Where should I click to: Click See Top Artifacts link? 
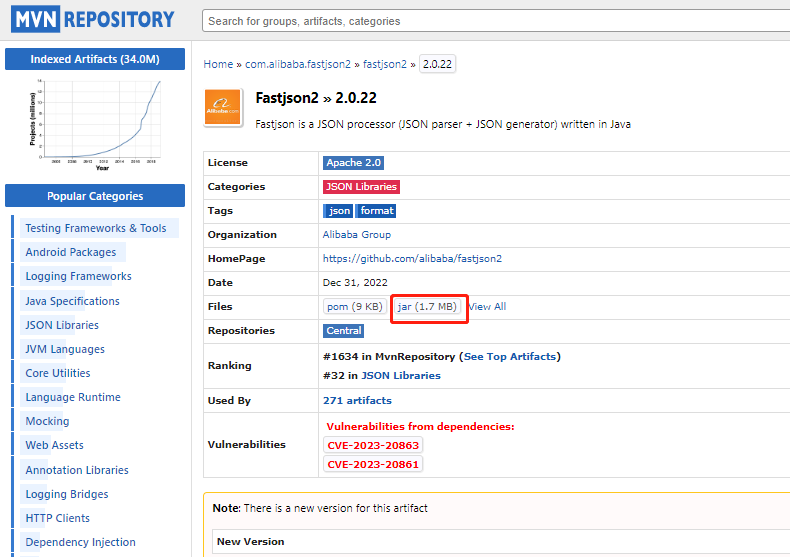(x=510, y=357)
